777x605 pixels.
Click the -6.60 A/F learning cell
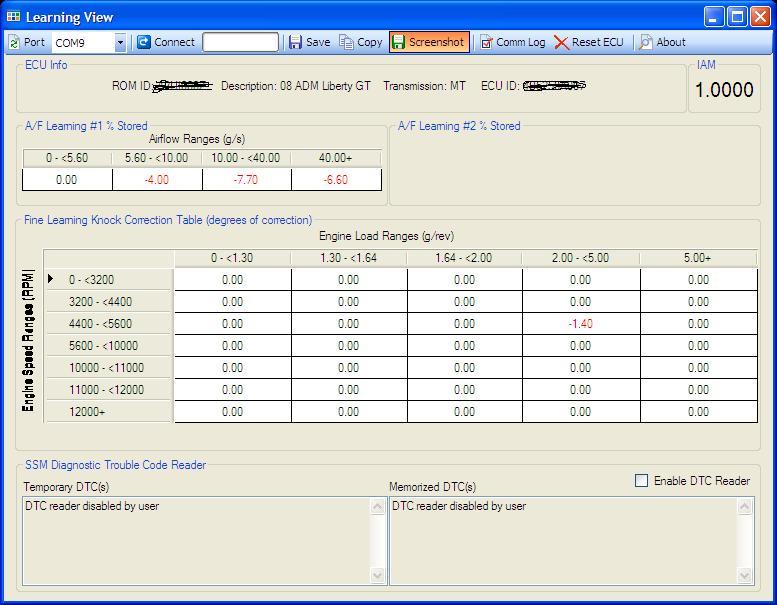336,179
